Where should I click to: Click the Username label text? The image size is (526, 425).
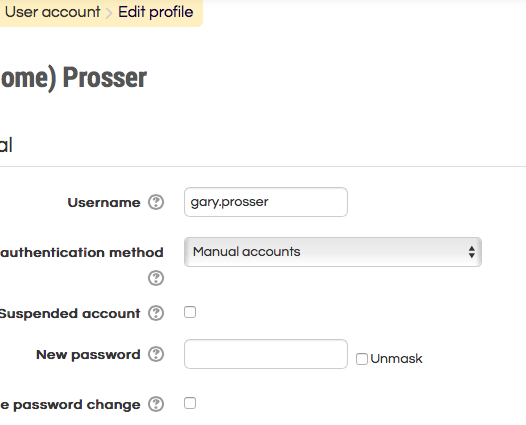(x=104, y=203)
